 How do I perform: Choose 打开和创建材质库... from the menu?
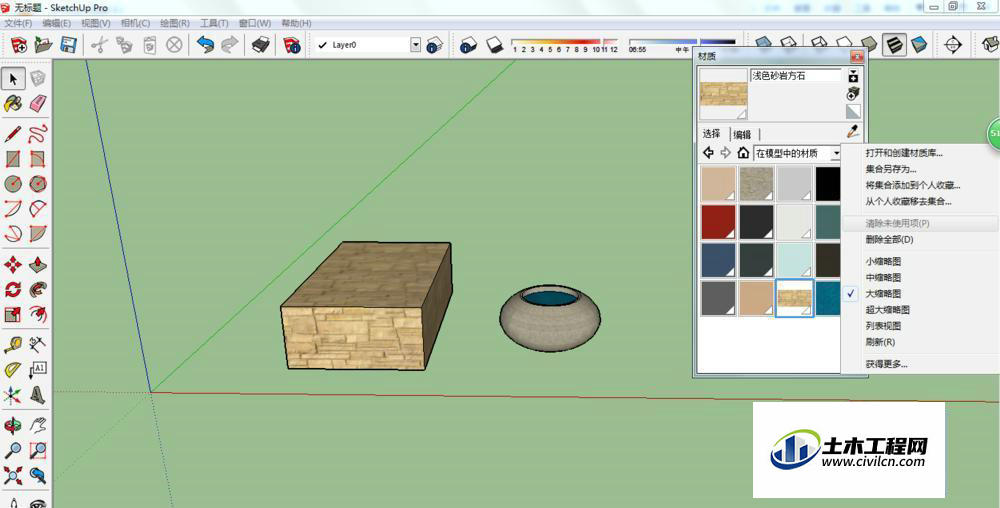[904, 153]
